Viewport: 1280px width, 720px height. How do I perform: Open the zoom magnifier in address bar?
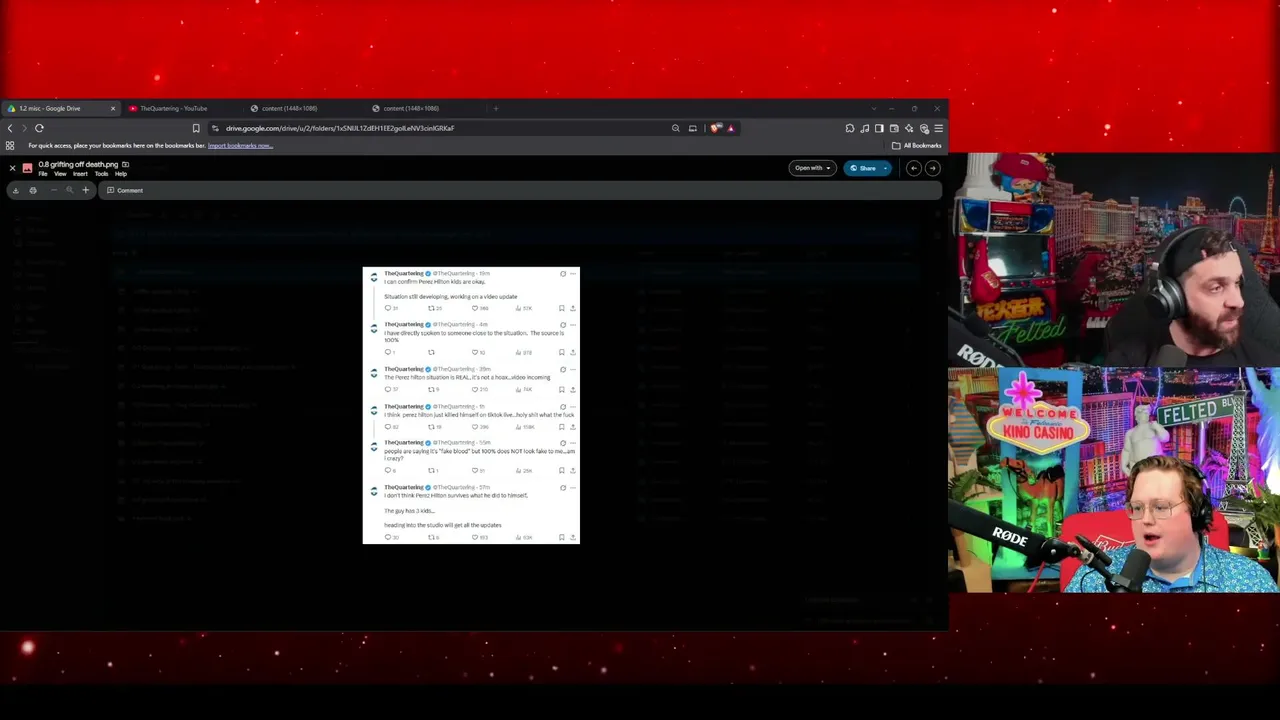676,128
